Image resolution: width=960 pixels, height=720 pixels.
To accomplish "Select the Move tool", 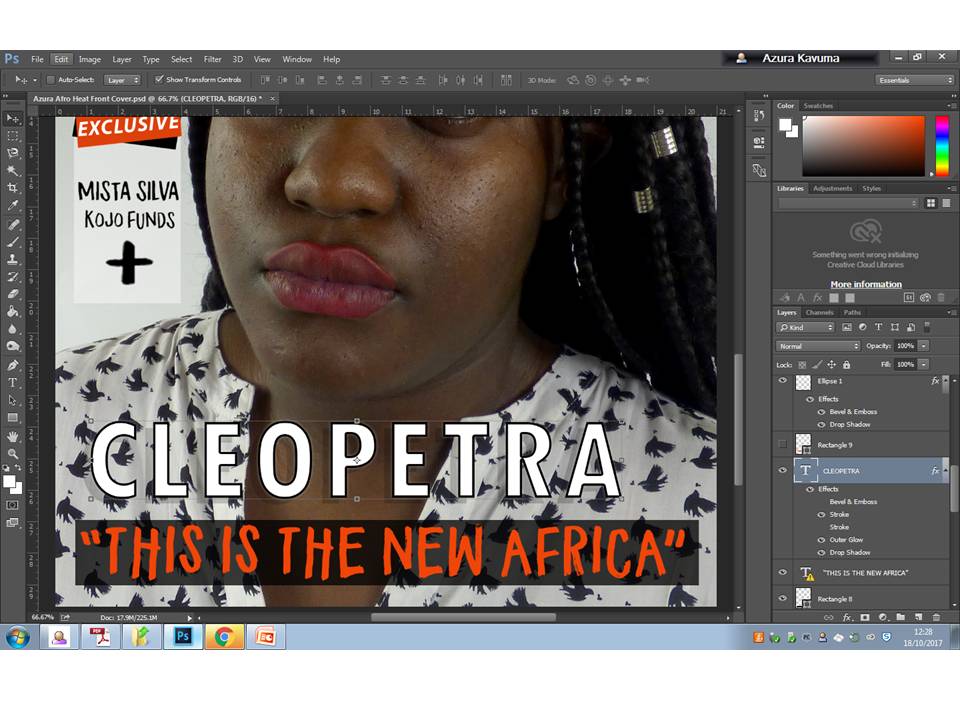I will (12, 118).
